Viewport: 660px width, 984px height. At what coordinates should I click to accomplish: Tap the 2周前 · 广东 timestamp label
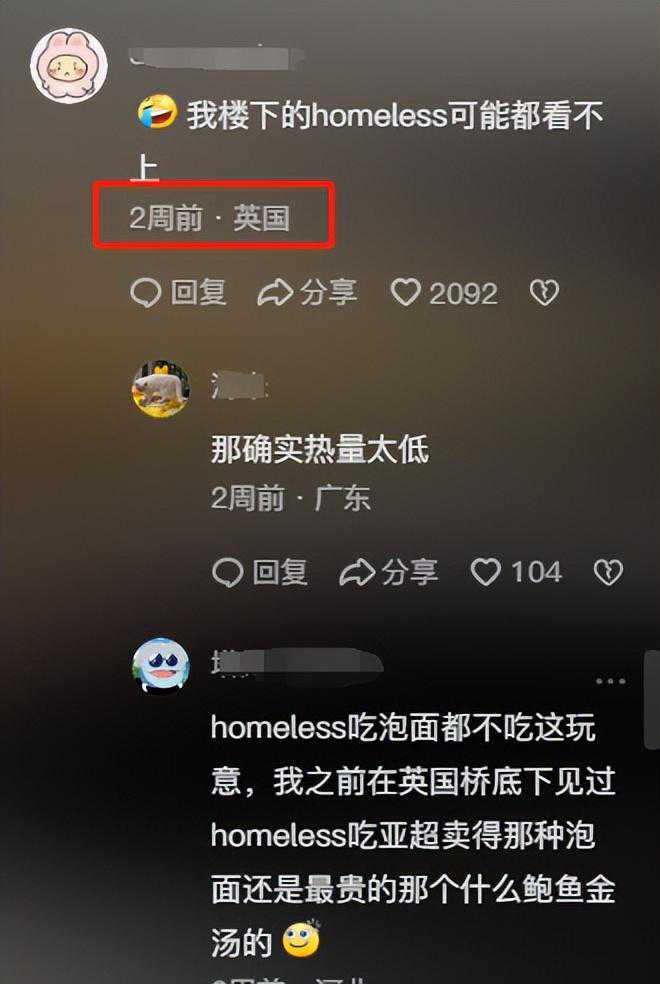(291, 498)
